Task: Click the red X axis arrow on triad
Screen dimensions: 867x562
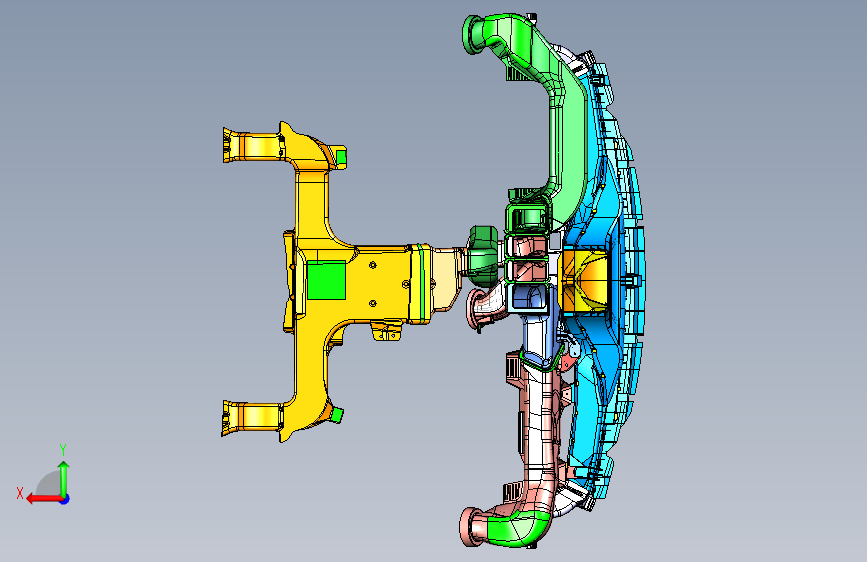Action: coord(43,499)
